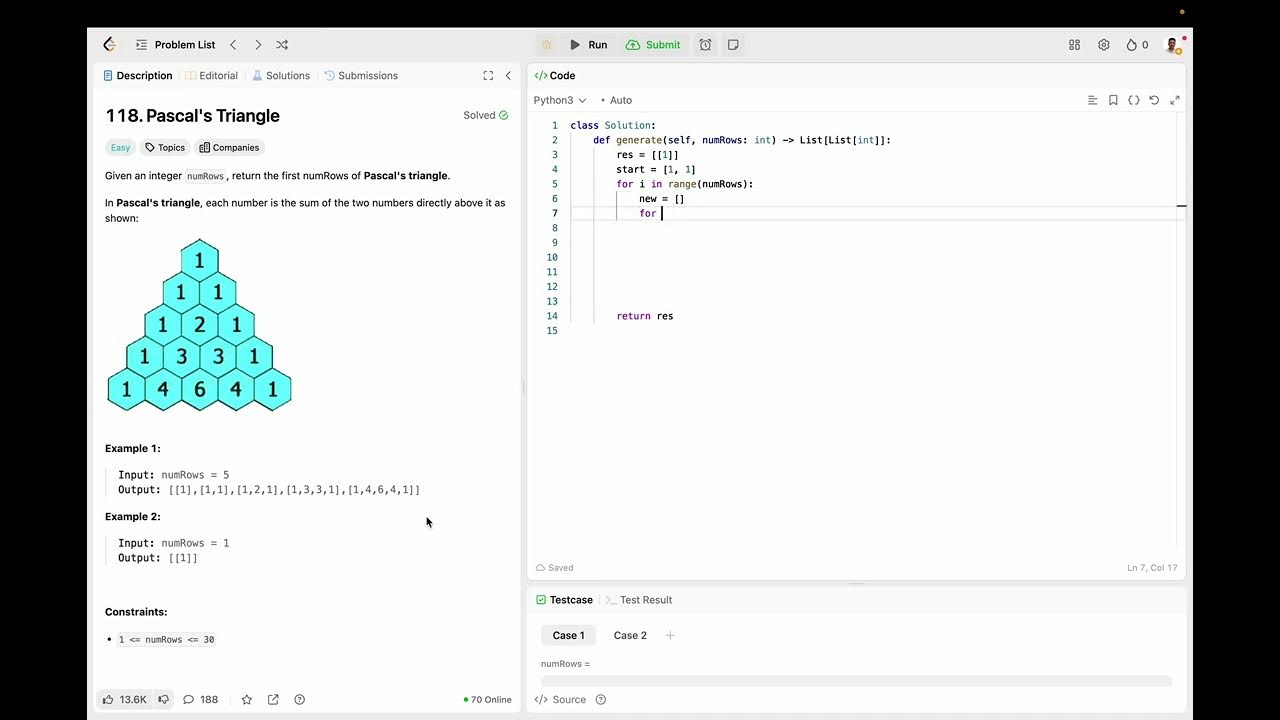Image resolution: width=1280 pixels, height=720 pixels.
Task: Switch to the Editorial tab
Action: [211, 76]
